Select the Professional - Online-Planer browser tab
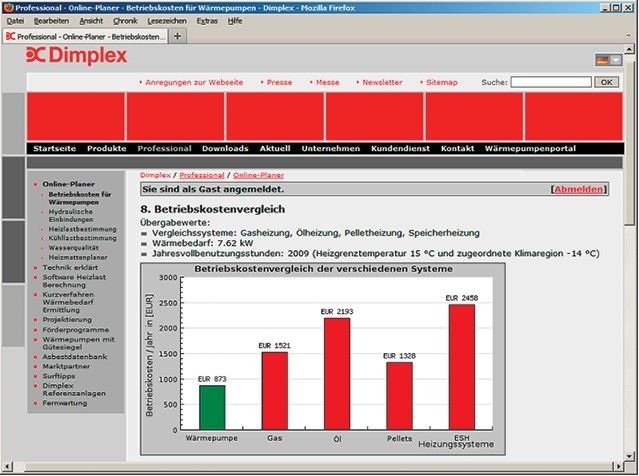Image resolution: width=639 pixels, height=476 pixels. pos(86,36)
